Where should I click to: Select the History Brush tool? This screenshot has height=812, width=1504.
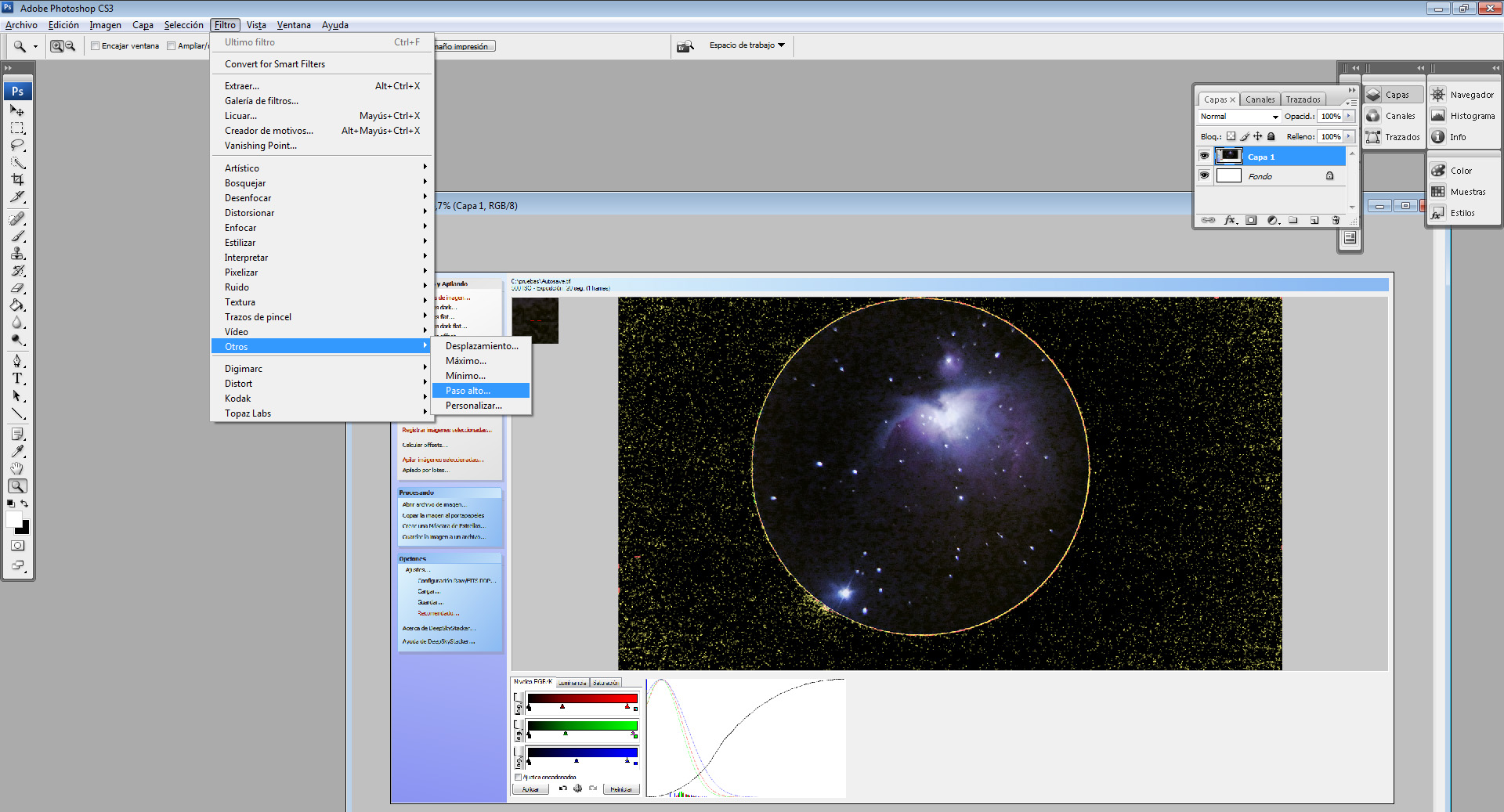coord(17,270)
